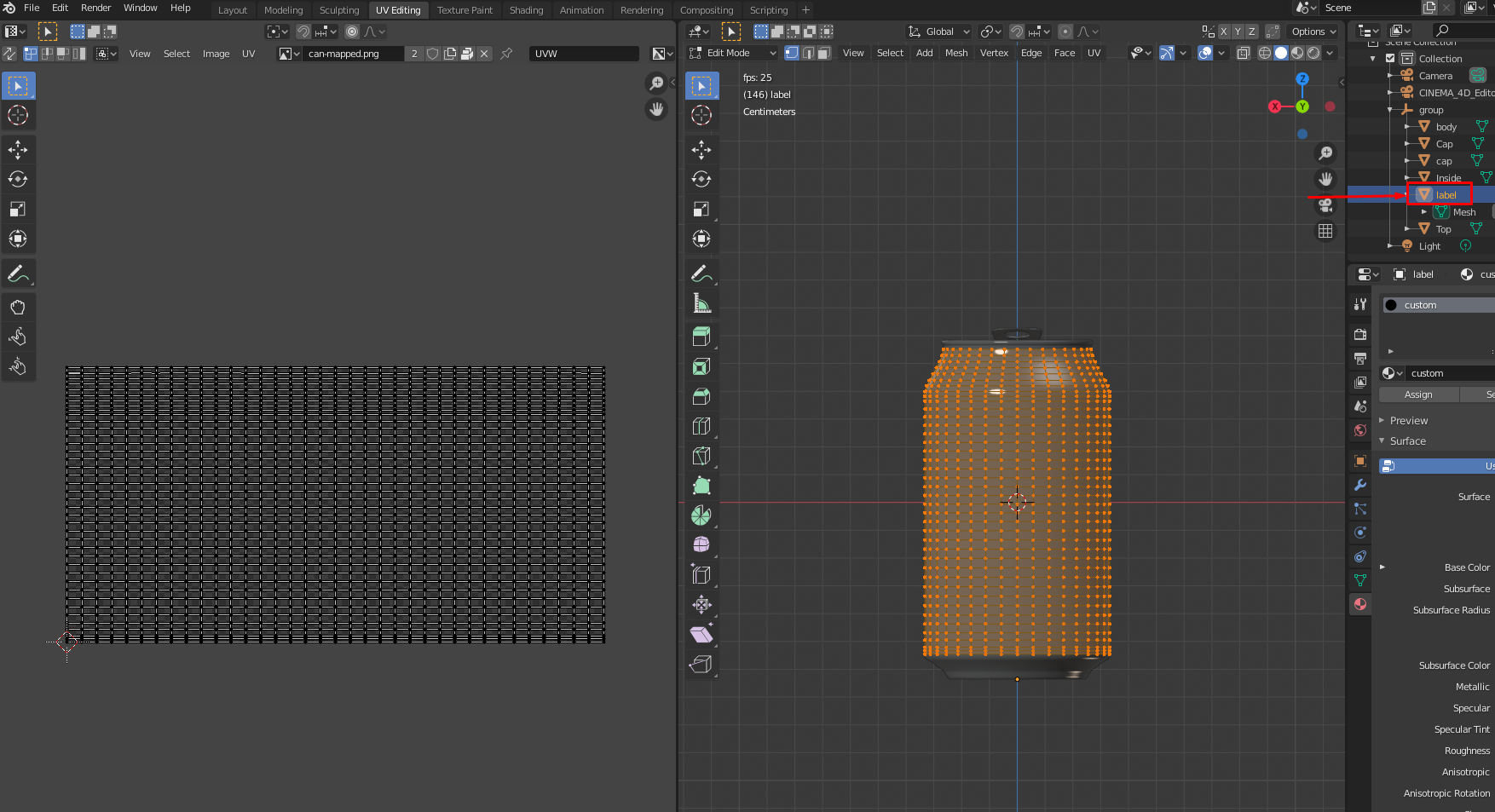Open the Object Properties tab in the sidebar
The image size is (1495, 812).
pyautogui.click(x=1360, y=461)
